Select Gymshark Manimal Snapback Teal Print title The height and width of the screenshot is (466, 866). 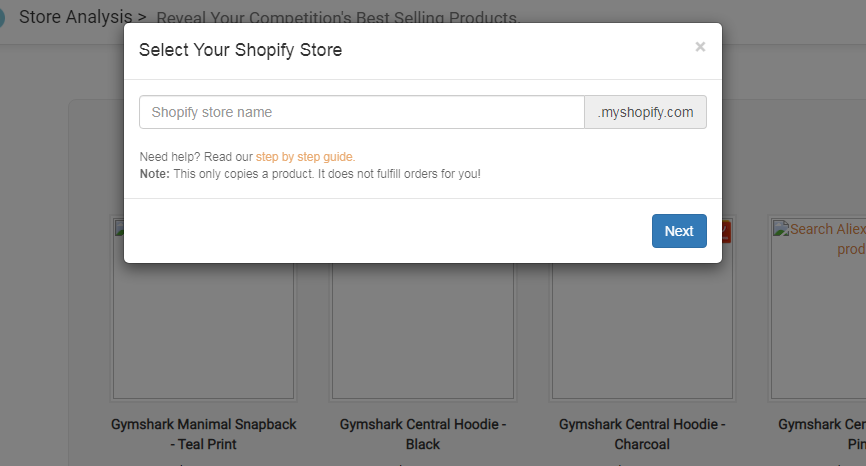click(203, 434)
